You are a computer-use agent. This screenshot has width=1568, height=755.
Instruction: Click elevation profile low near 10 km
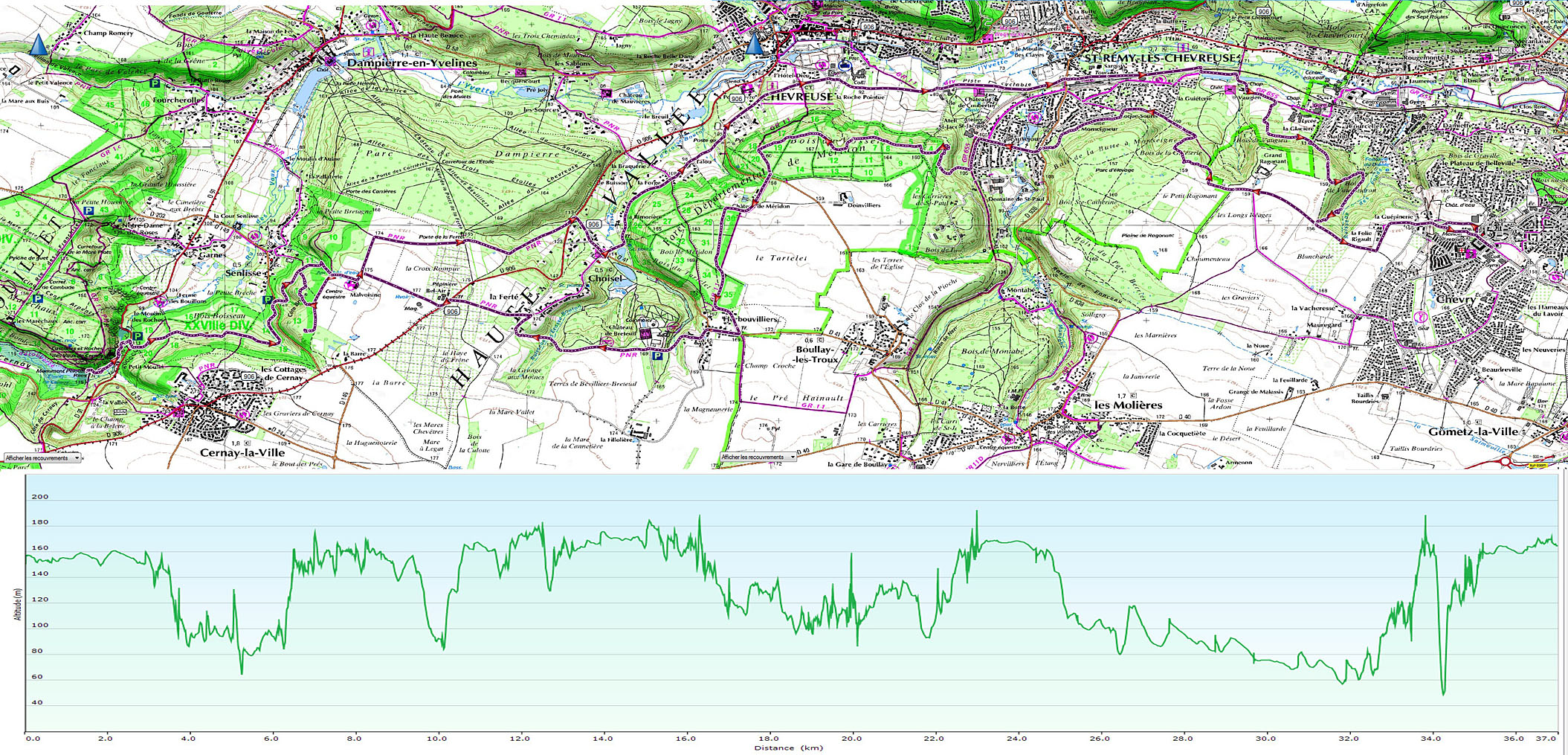pyautogui.click(x=444, y=647)
